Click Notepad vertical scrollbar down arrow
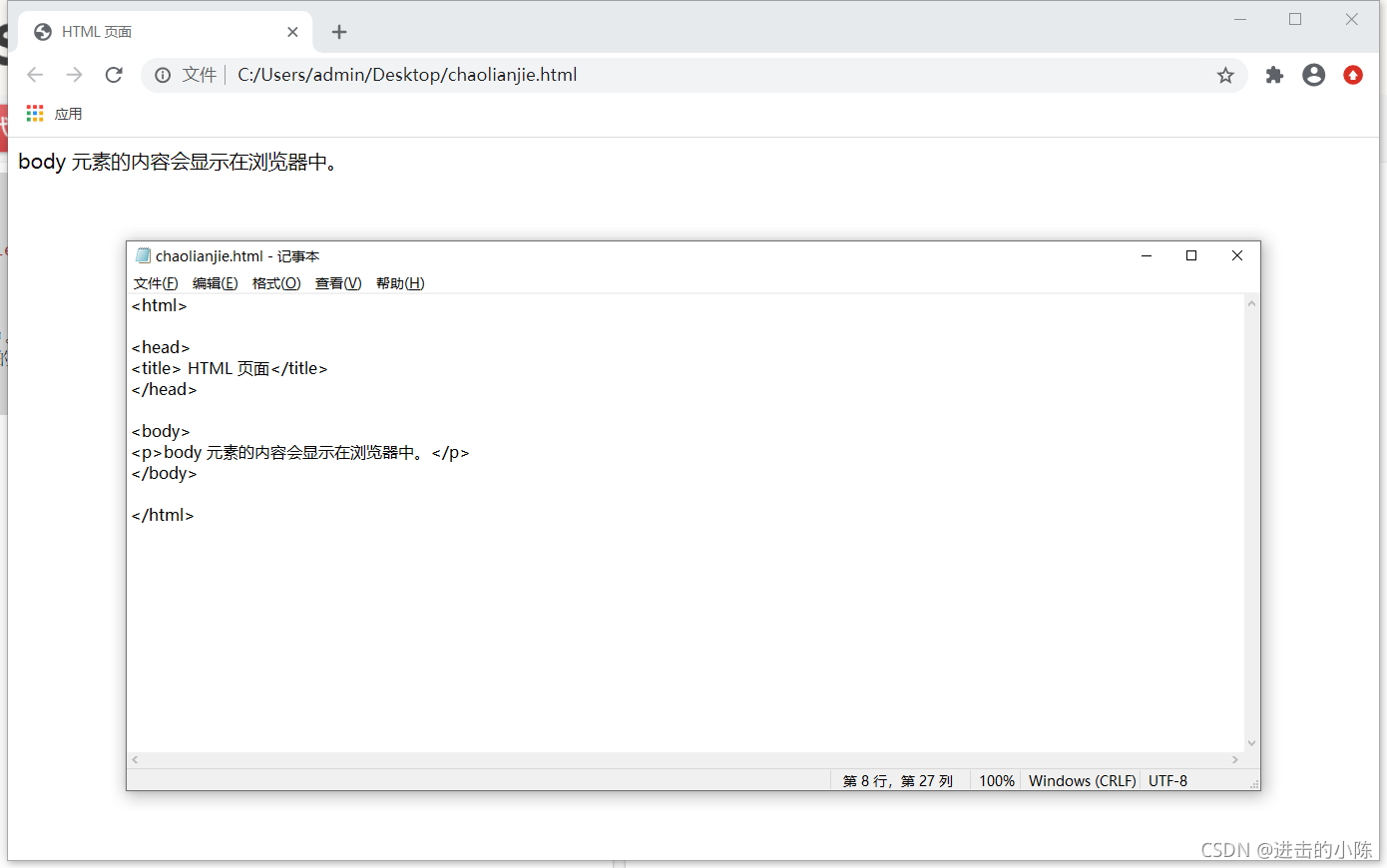Image resolution: width=1387 pixels, height=868 pixels. [1251, 743]
